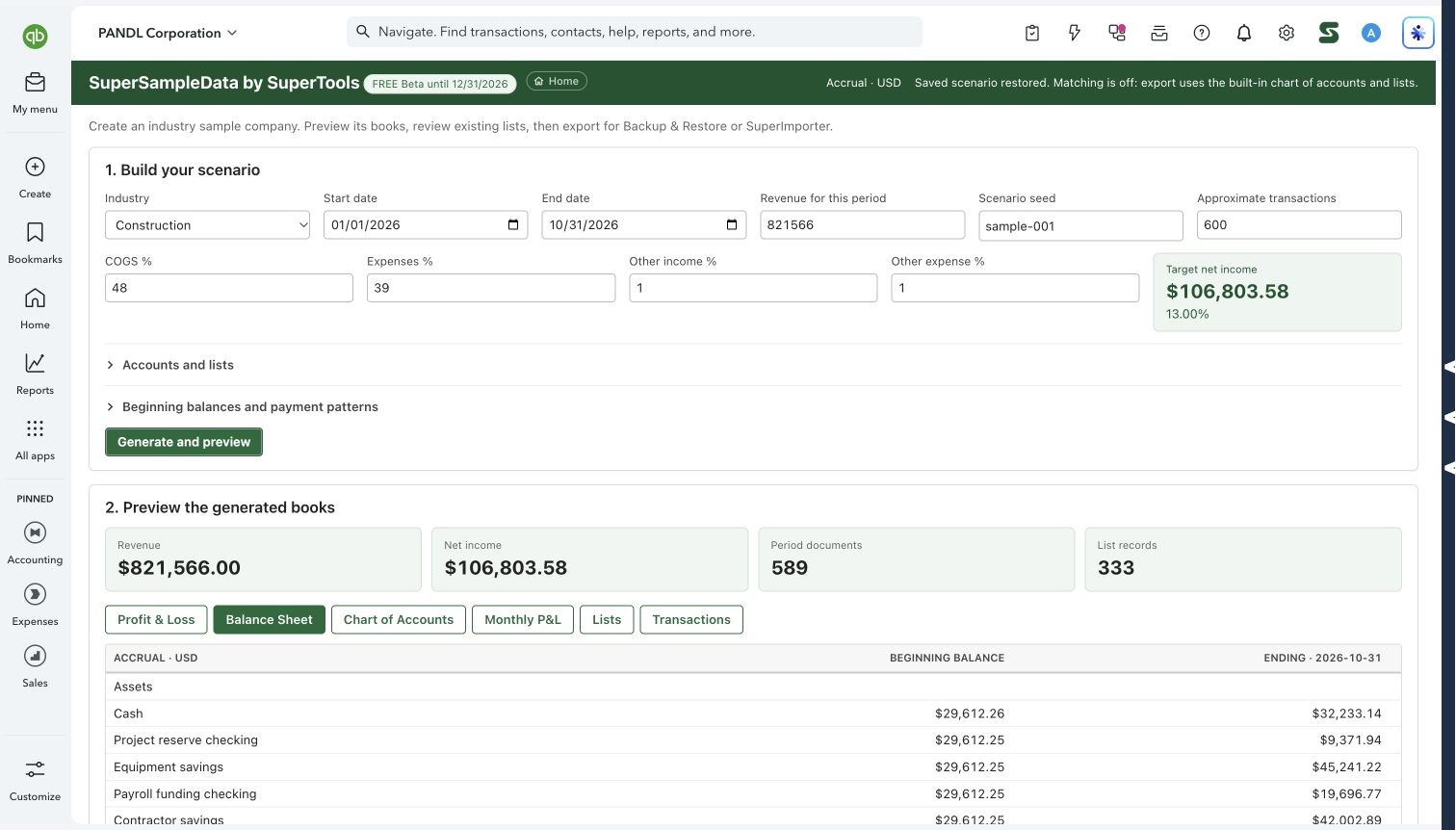Open notifications bell icon
1456x830 pixels.
1244,33
